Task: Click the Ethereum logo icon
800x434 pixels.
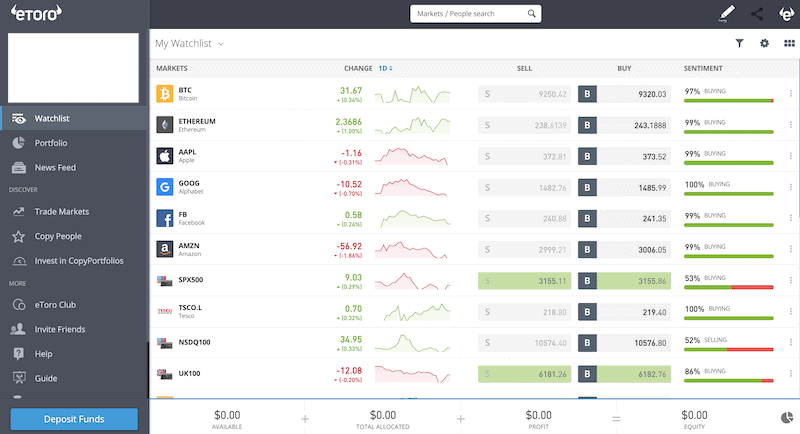Action: 164,125
